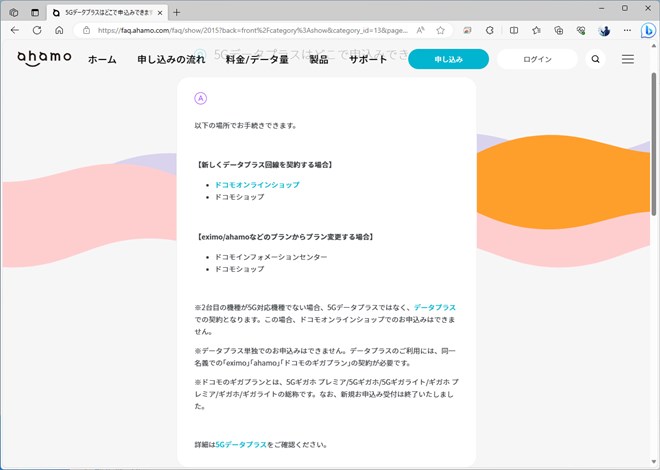660x470 pixels.
Task: Open the Collections panel
Action: 559,30
